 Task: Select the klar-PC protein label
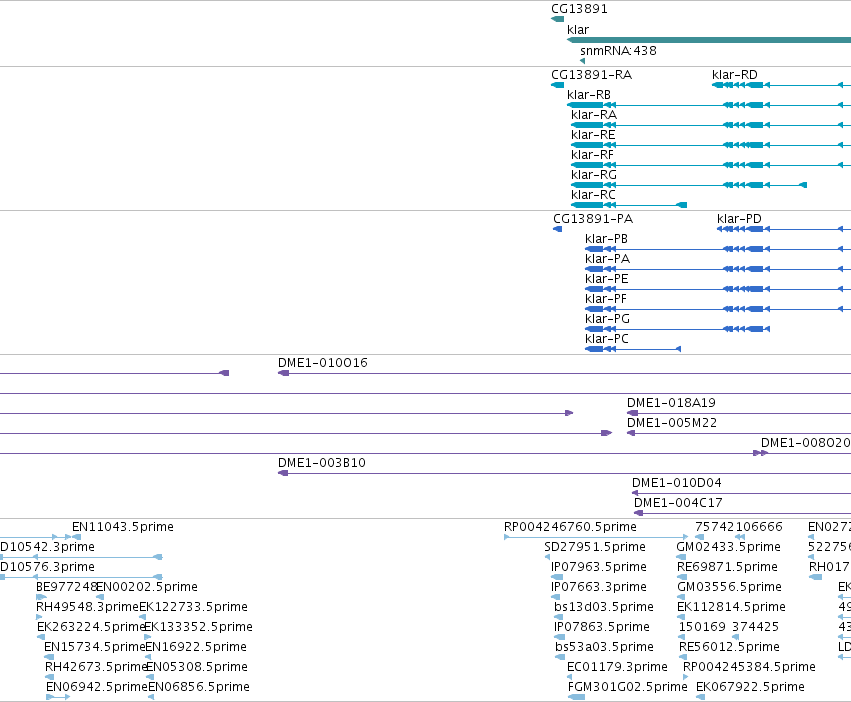607,339
